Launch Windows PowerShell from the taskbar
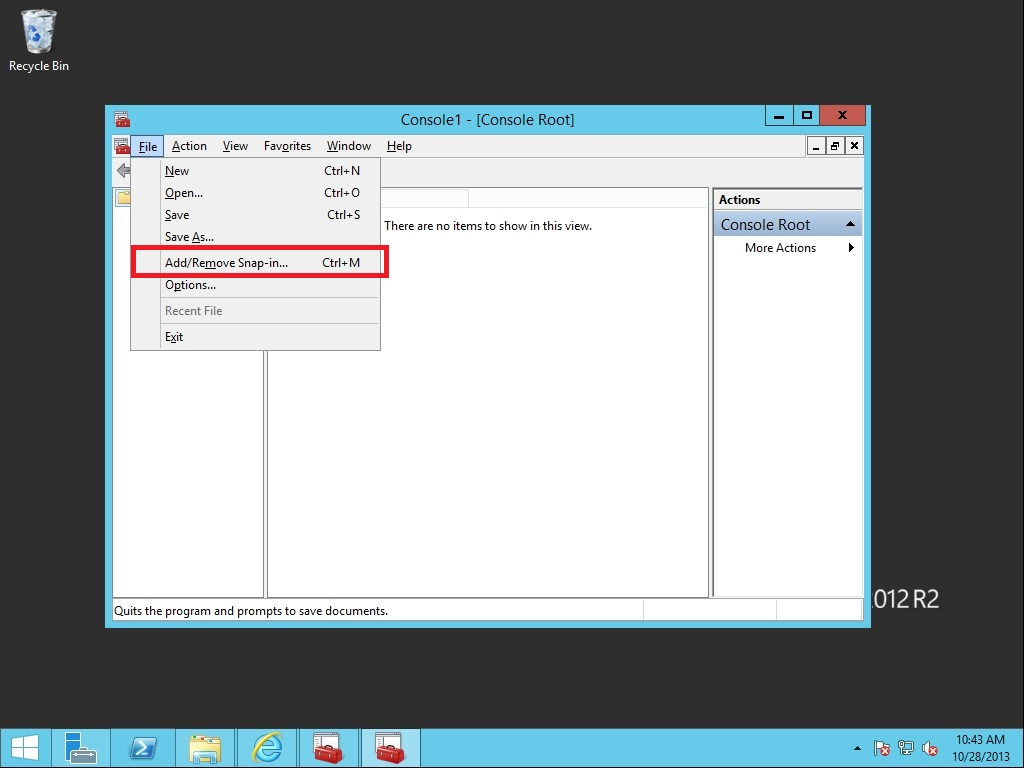The width and height of the screenshot is (1024, 768). [x=143, y=747]
